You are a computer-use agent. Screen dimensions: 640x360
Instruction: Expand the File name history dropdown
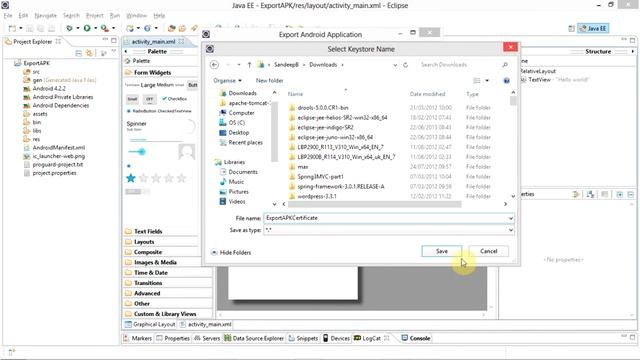coord(510,218)
